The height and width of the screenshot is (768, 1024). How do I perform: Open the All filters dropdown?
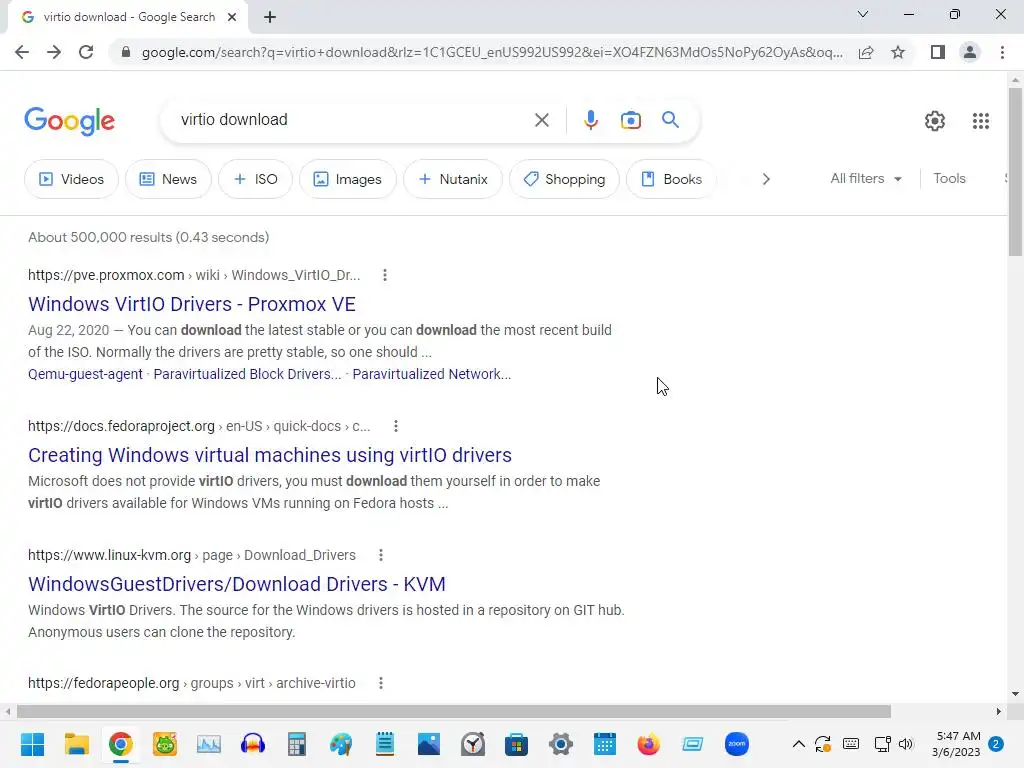coord(865,178)
